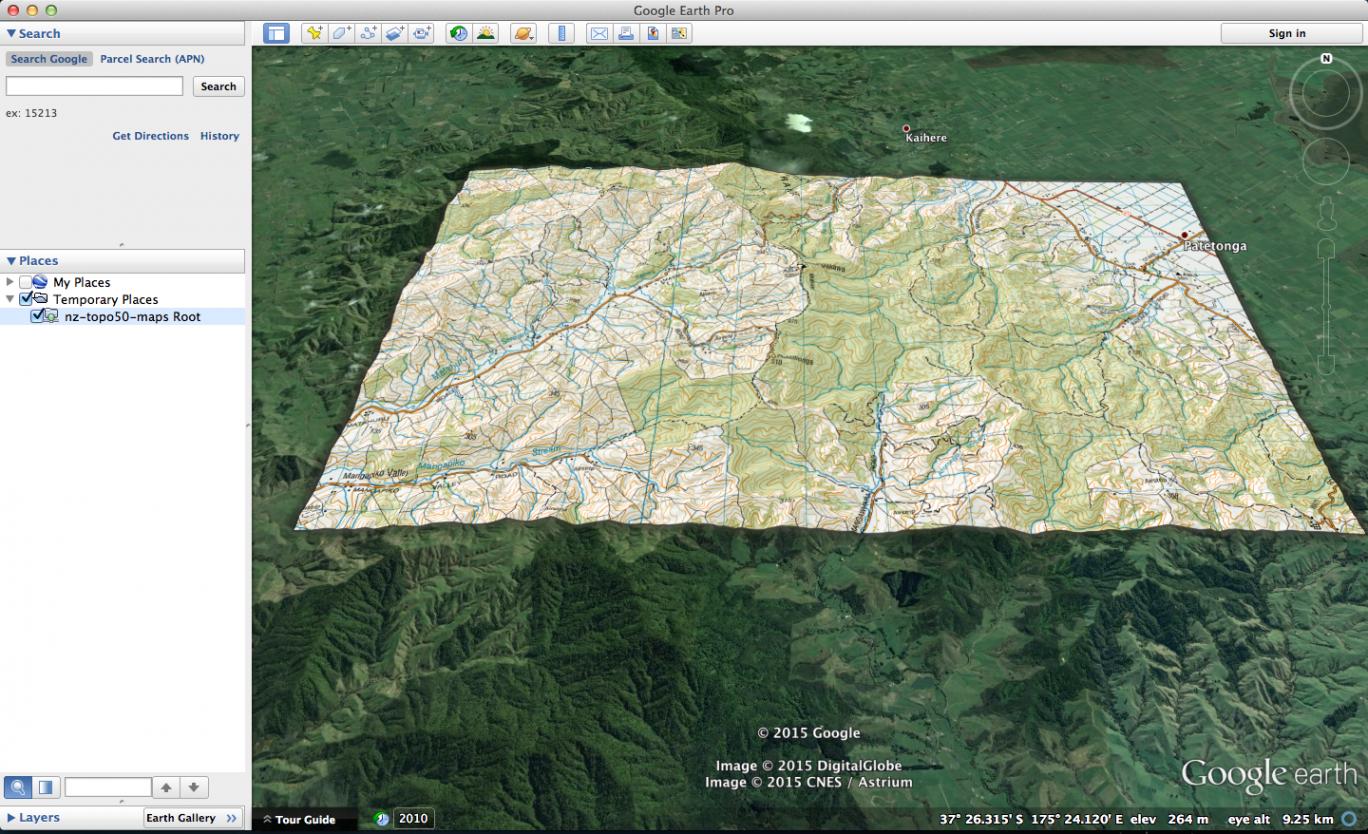This screenshot has height=834, width=1368.
Task: Open Get Directions link
Action: pos(150,136)
